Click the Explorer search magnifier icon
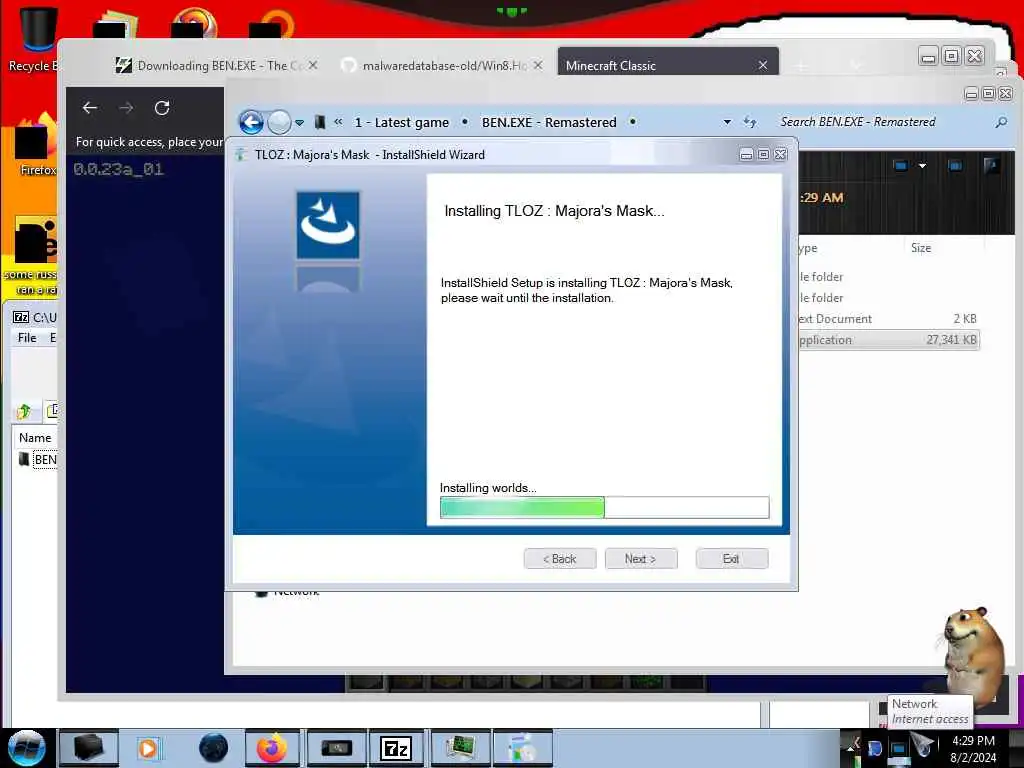Screen dimensions: 1024x768 tap(1001, 122)
